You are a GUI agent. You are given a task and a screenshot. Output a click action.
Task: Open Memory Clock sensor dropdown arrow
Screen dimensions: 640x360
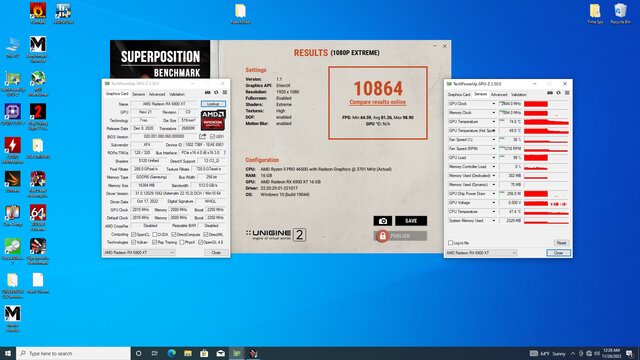493,113
